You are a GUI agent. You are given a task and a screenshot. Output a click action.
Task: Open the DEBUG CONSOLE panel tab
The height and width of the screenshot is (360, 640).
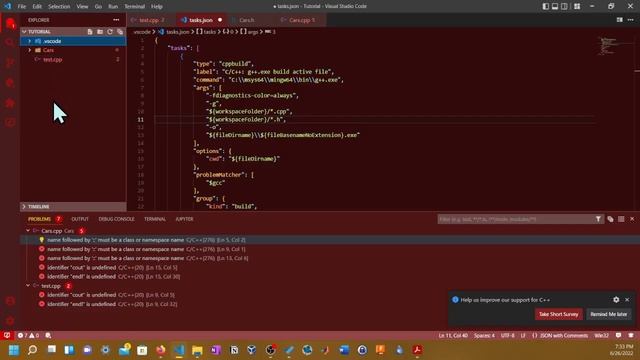coord(116,219)
